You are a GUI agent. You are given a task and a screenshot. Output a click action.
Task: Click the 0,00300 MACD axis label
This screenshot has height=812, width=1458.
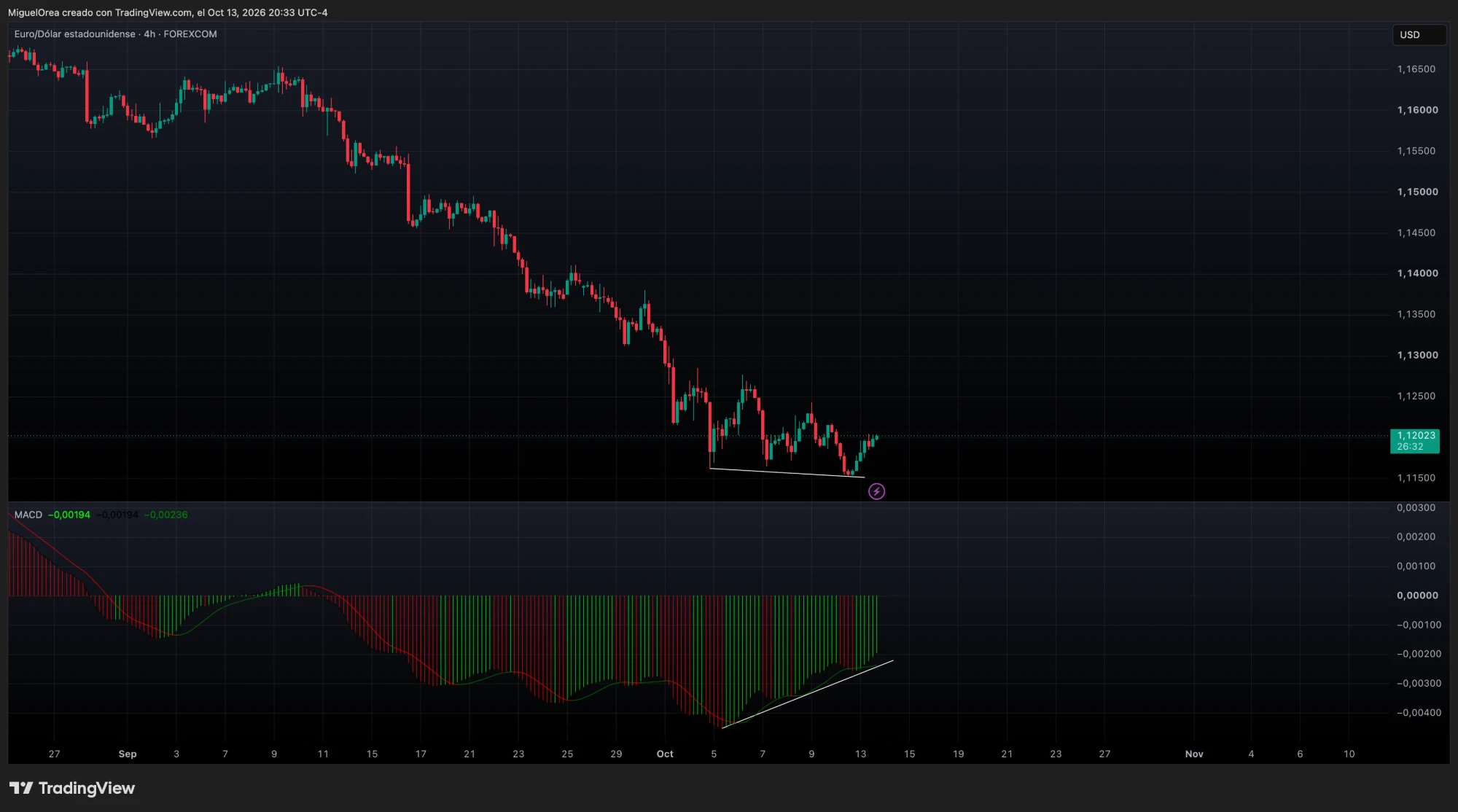tap(1416, 508)
